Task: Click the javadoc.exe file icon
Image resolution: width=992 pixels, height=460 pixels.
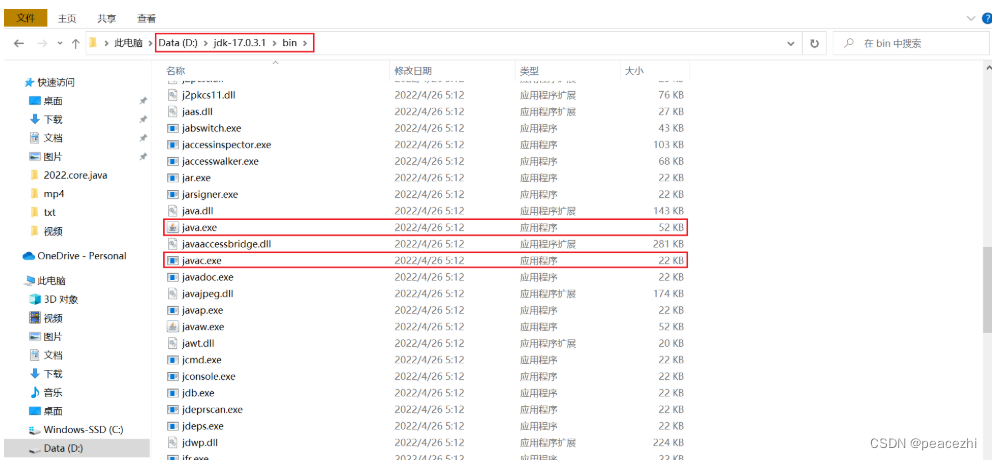Action: [173, 277]
